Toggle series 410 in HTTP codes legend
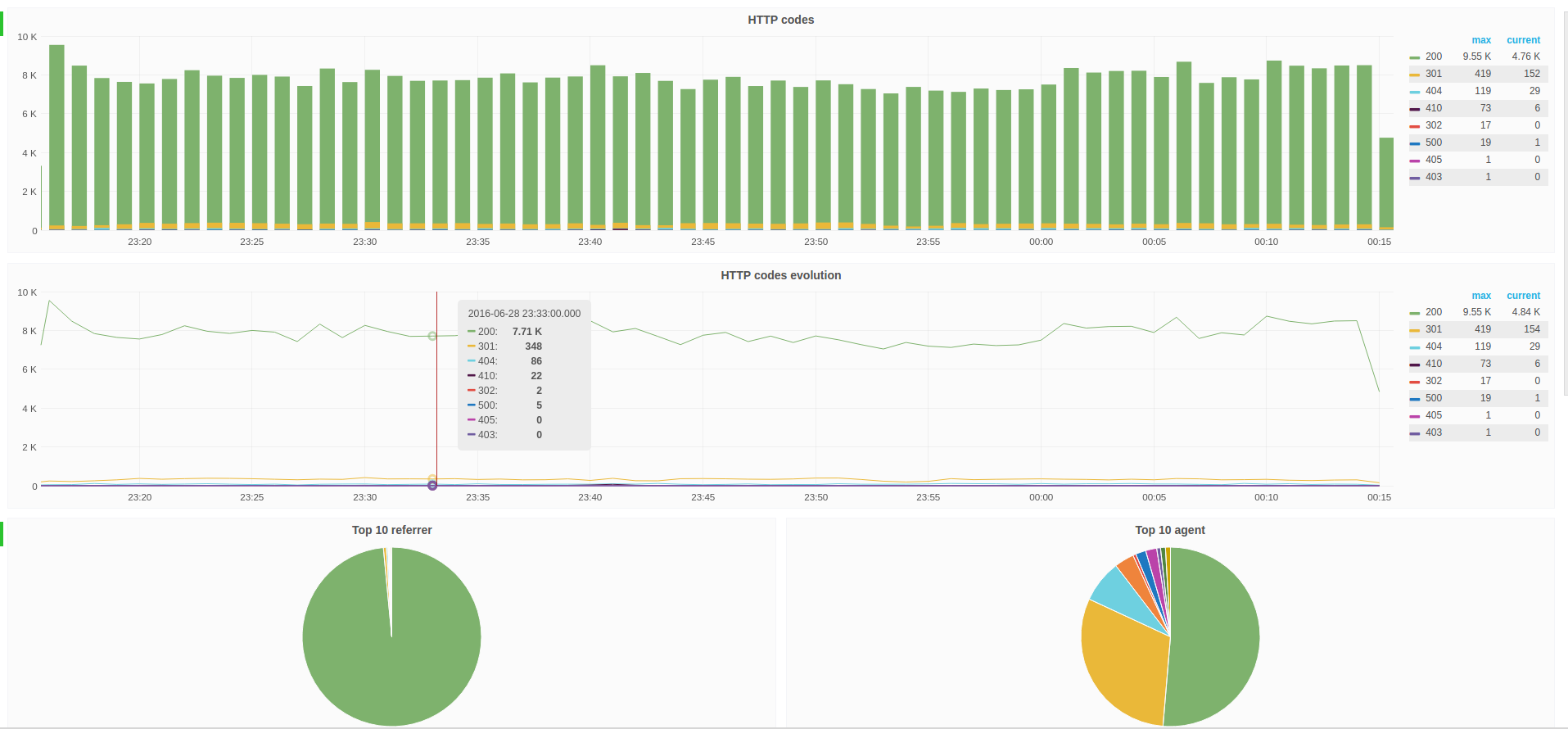The width and height of the screenshot is (1568, 729). tap(1433, 108)
